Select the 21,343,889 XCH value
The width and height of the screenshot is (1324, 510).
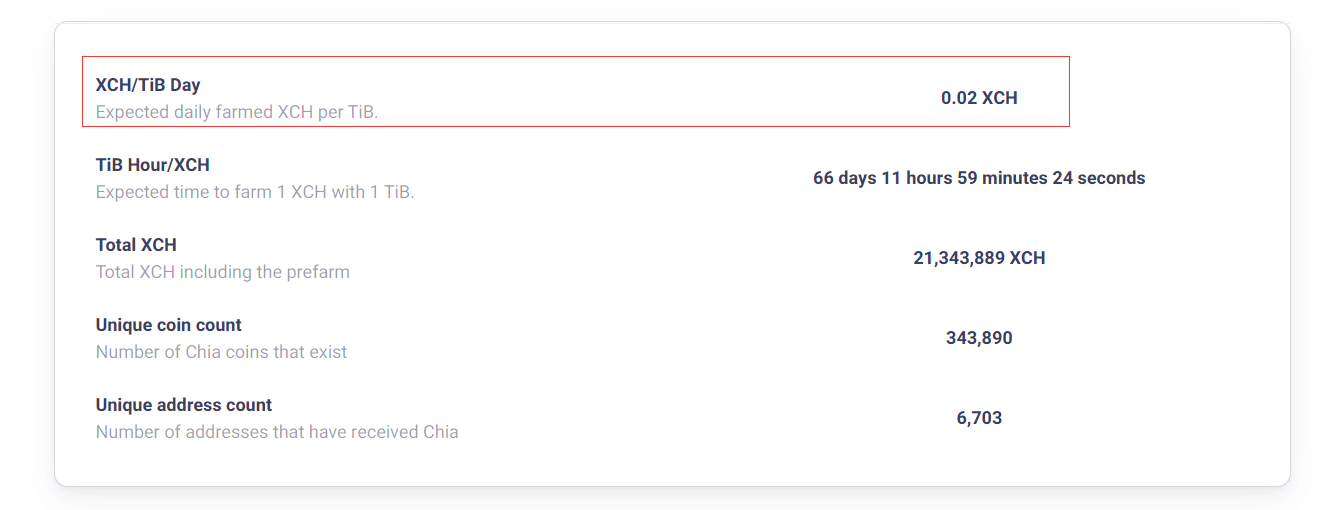(979, 258)
